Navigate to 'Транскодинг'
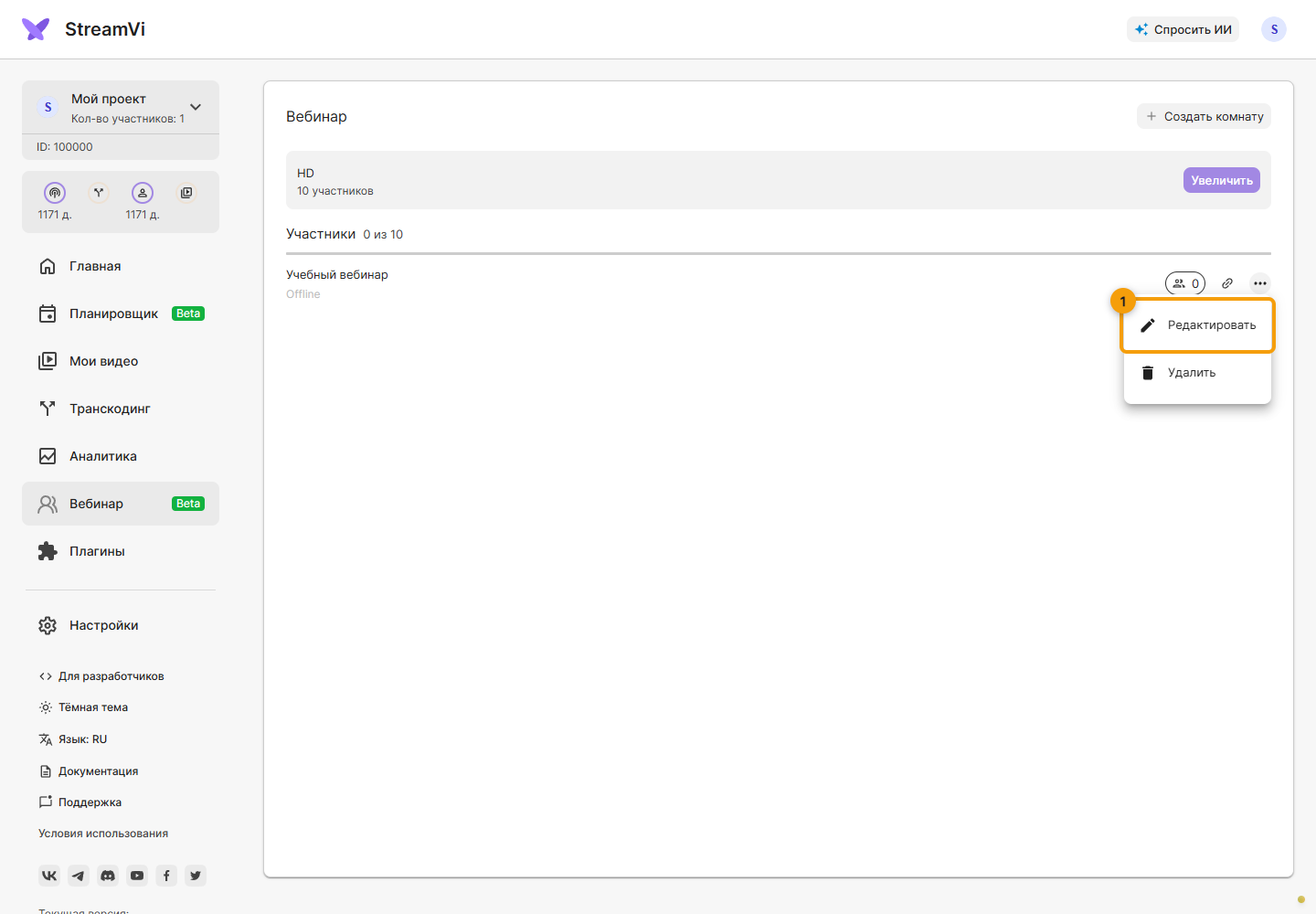 (x=121, y=409)
